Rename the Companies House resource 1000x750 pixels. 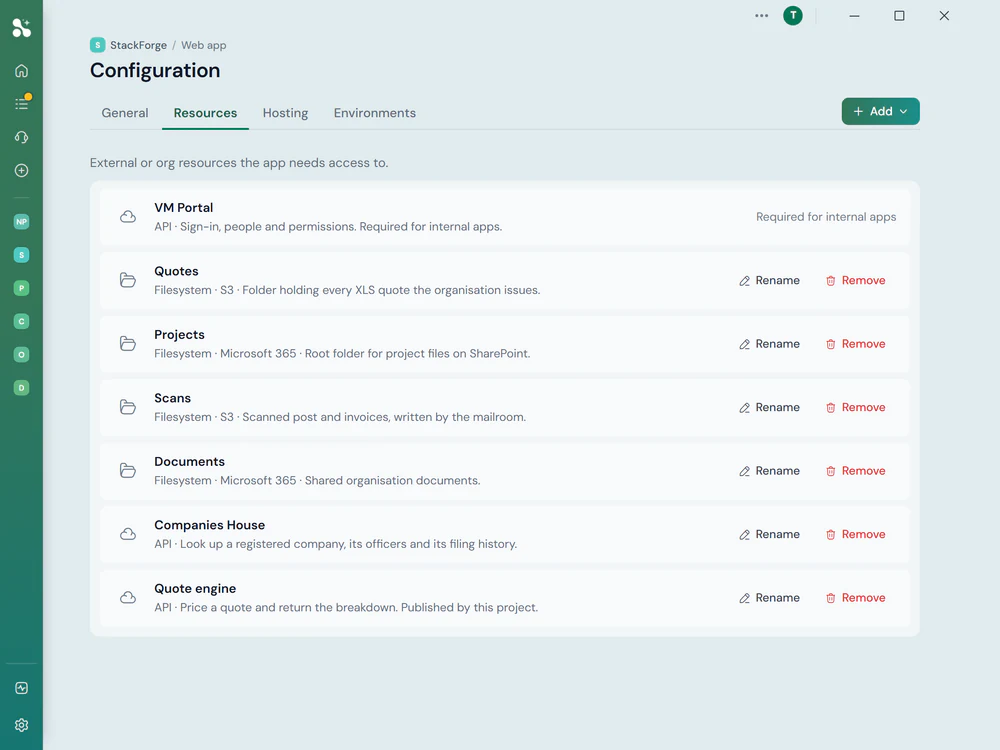(769, 534)
